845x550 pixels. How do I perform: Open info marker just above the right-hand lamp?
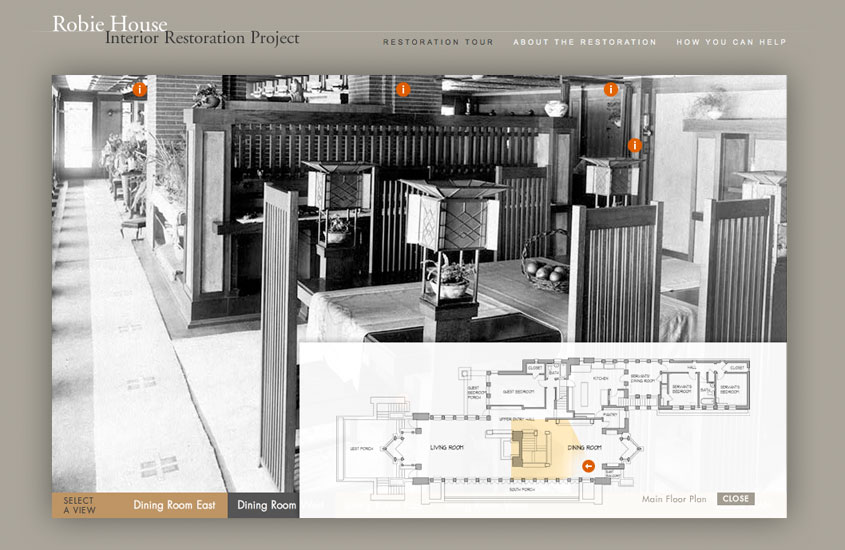(x=635, y=145)
